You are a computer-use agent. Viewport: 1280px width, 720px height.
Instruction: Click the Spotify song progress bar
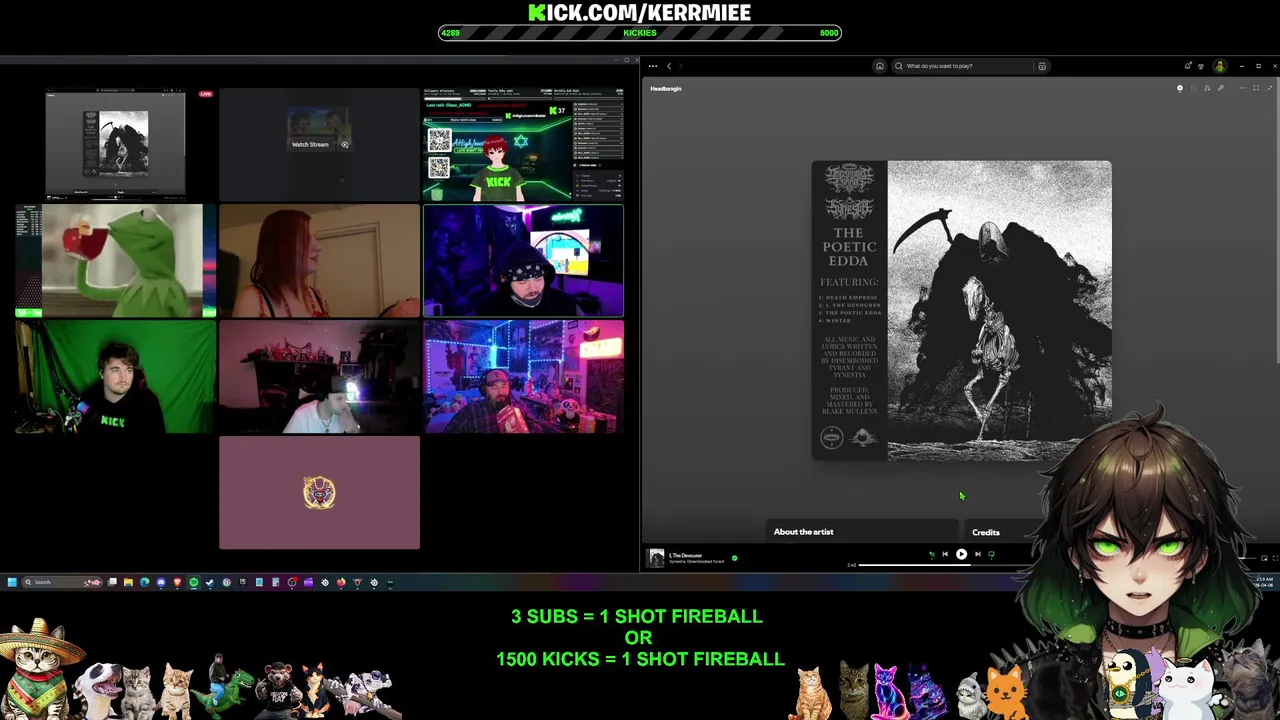point(960,565)
